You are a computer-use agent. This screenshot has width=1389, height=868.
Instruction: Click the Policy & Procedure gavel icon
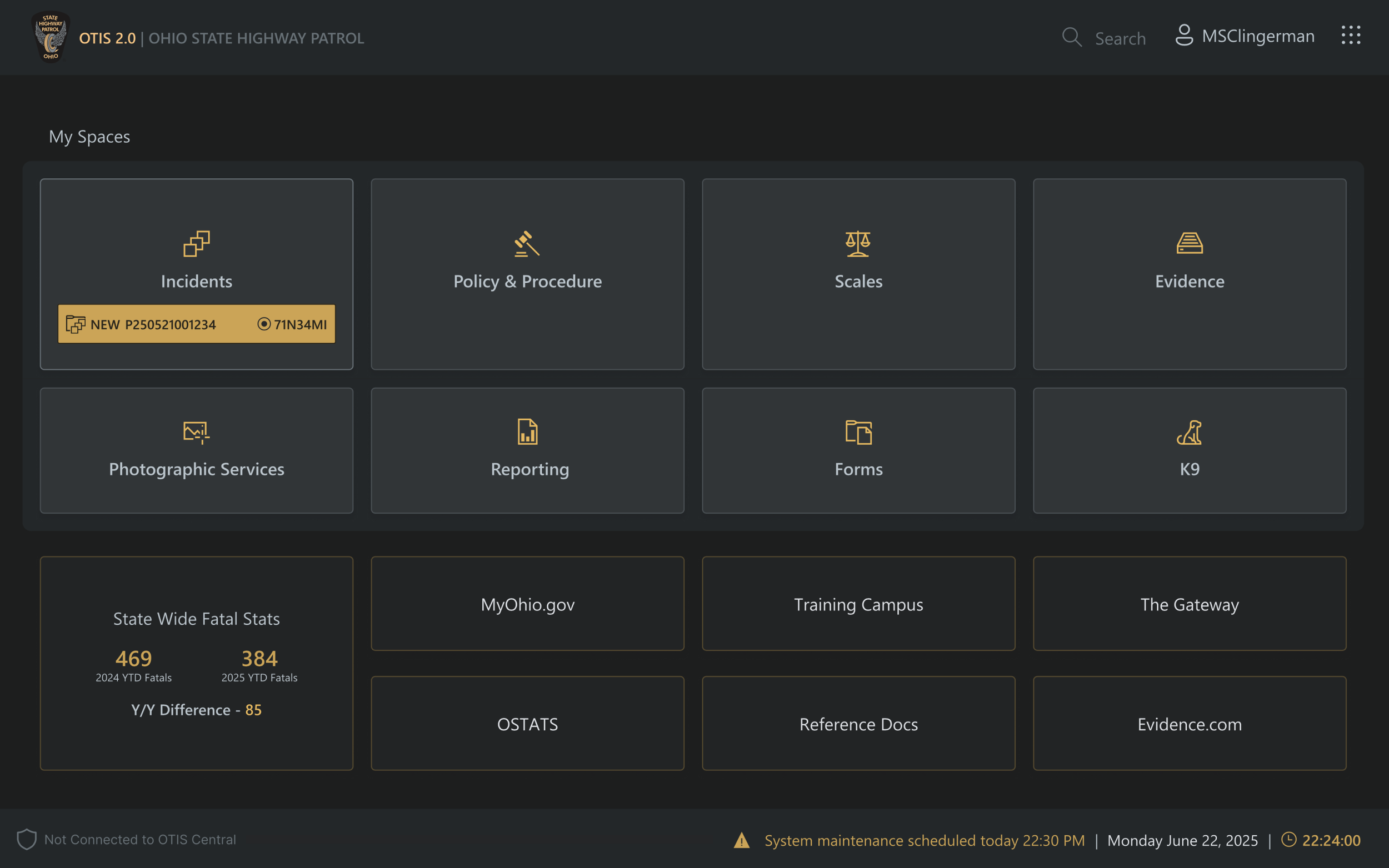pyautogui.click(x=527, y=243)
